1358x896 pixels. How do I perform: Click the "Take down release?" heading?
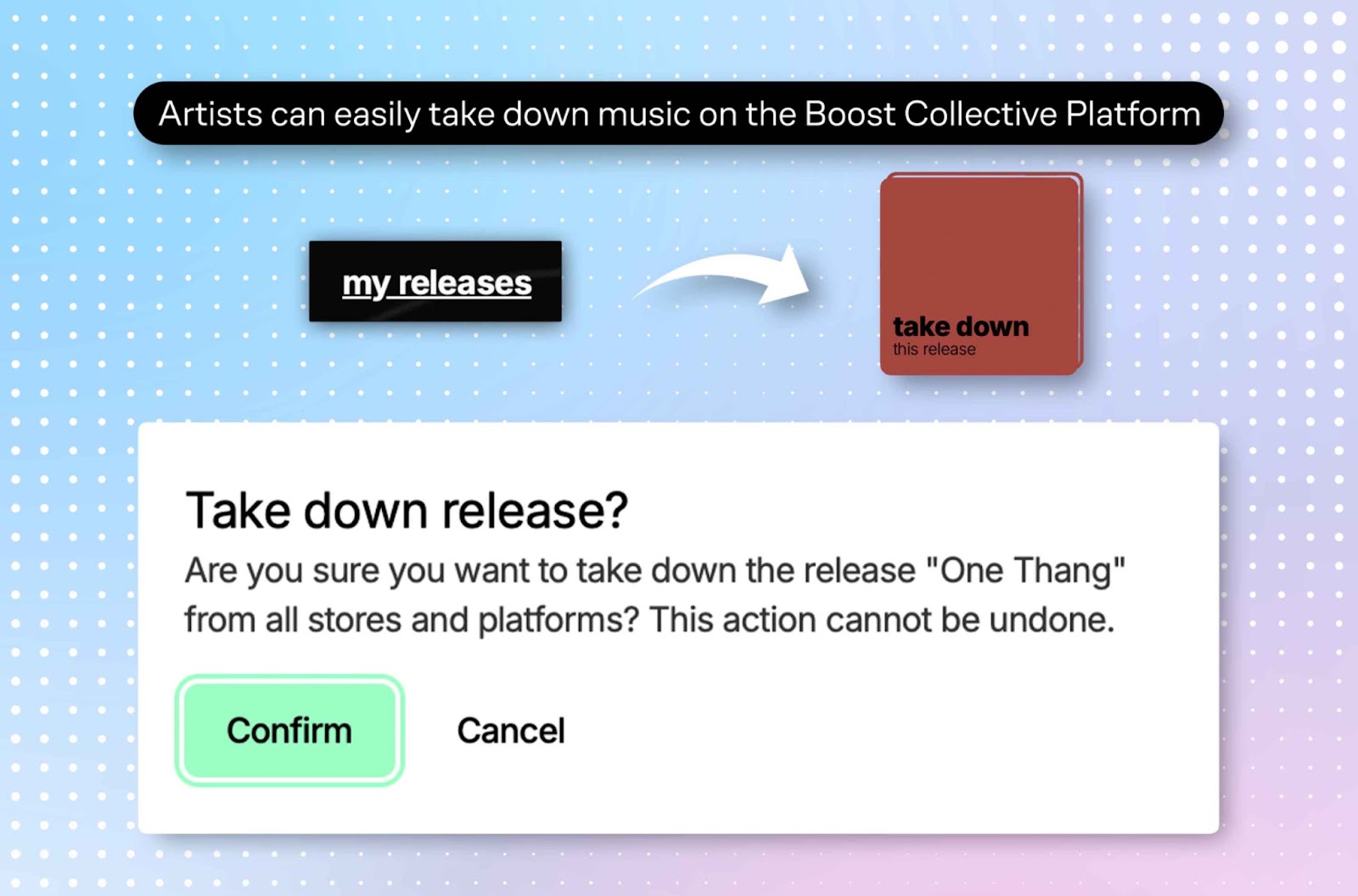point(407,510)
